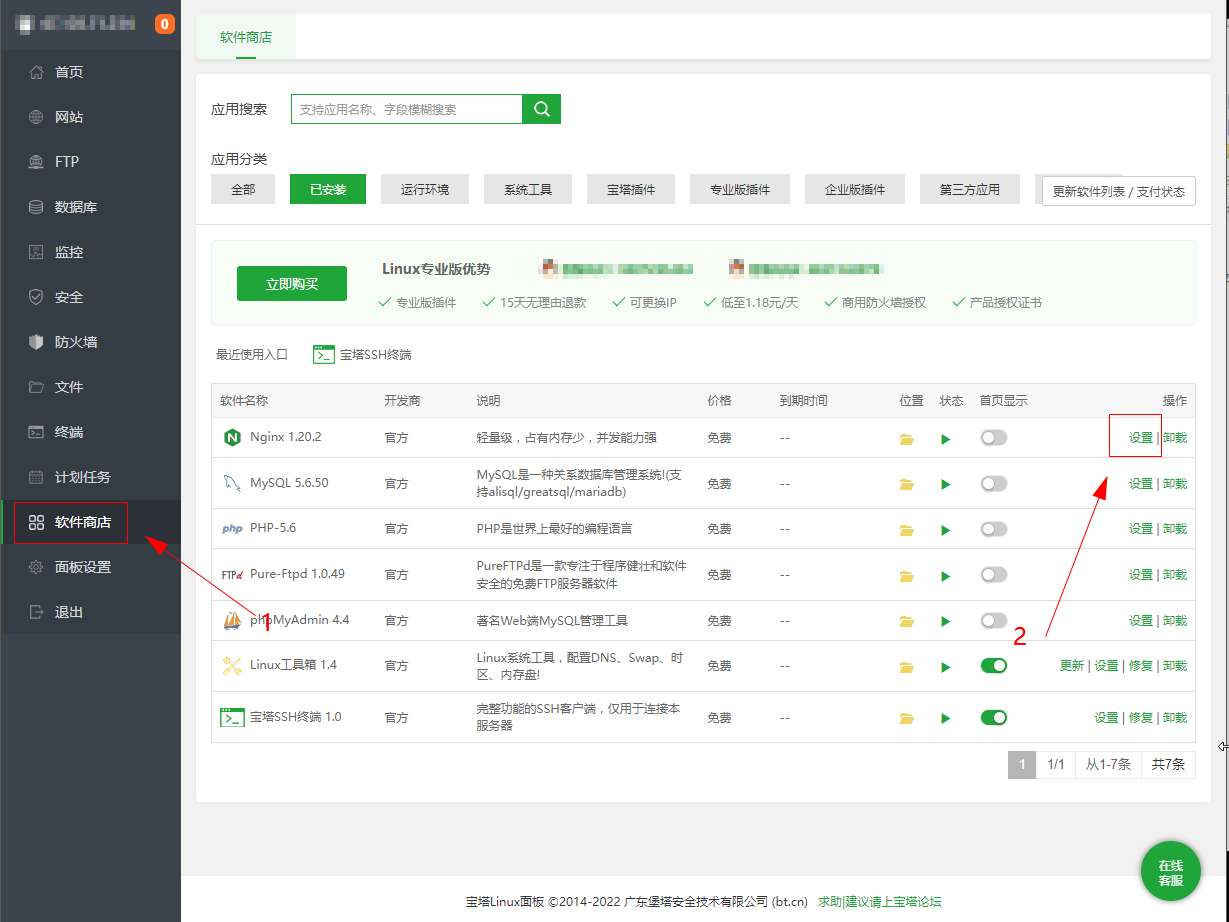Open the Linux工具箱 folder icon

(x=907, y=666)
